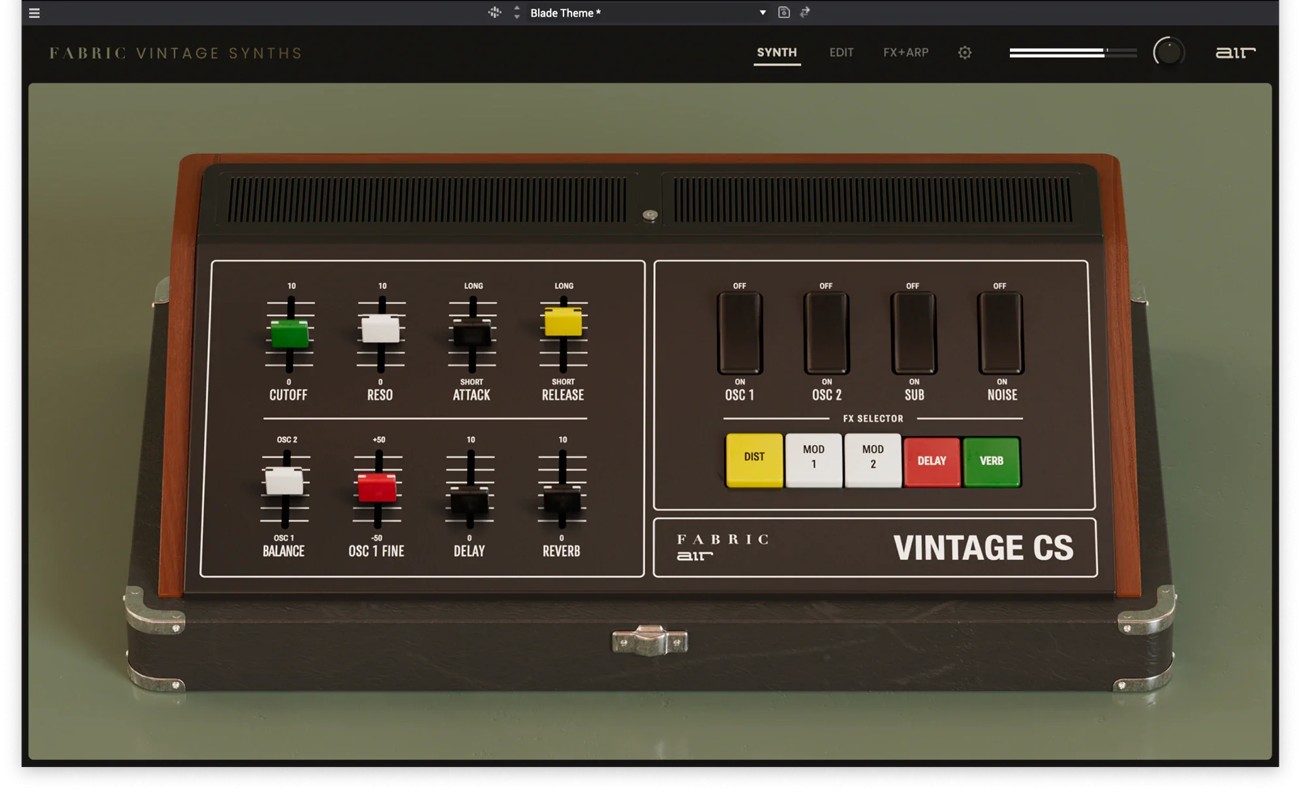Viewport: 1300px width, 792px height.
Task: Select the yellow DIST effect button
Action: pos(754,460)
